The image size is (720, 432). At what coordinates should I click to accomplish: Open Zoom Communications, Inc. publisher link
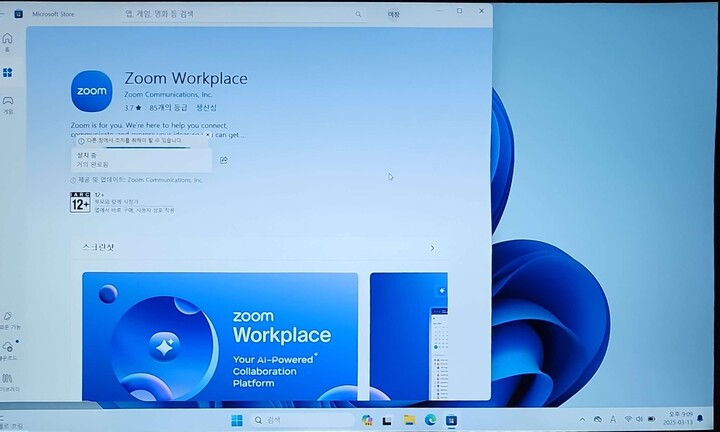coord(168,94)
